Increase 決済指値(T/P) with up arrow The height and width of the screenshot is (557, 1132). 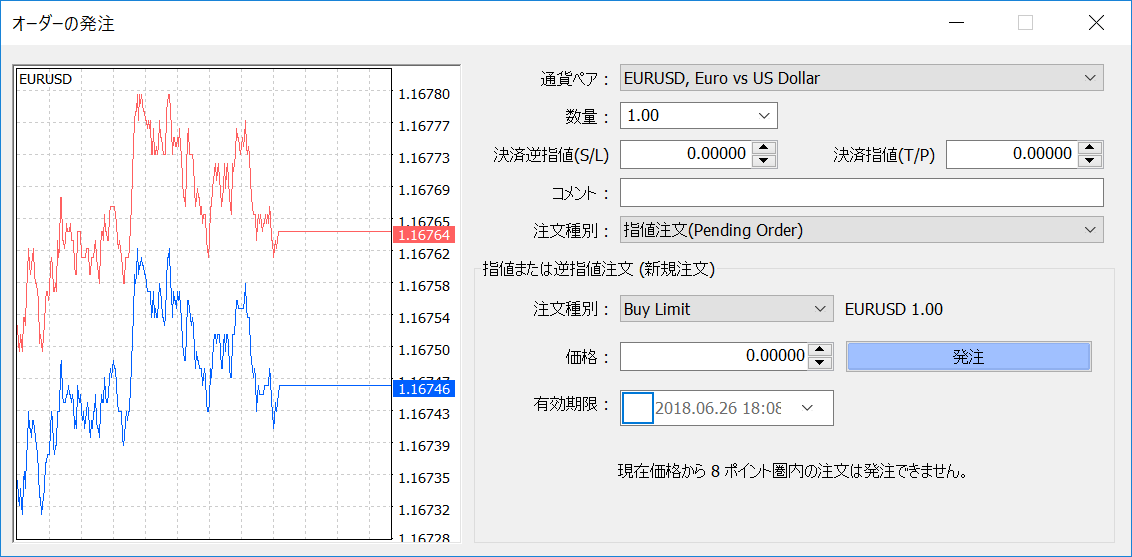[x=1090, y=148]
